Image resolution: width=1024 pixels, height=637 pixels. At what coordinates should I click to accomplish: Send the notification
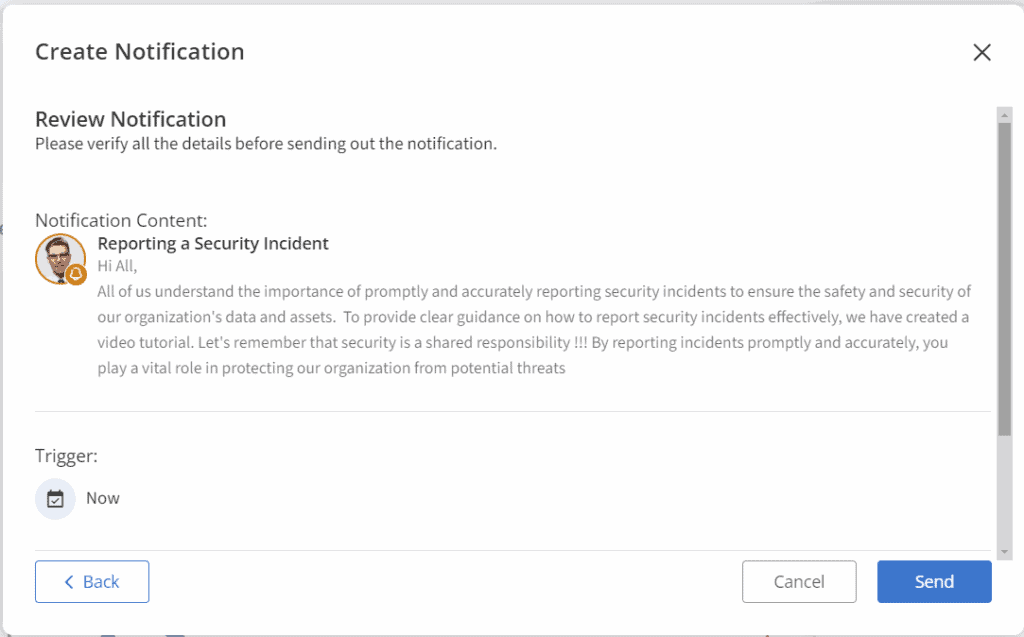click(934, 582)
